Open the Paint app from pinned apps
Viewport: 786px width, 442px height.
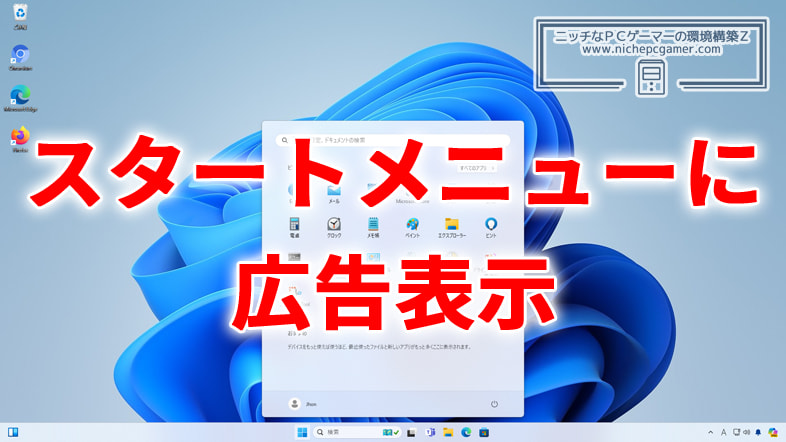tap(412, 225)
